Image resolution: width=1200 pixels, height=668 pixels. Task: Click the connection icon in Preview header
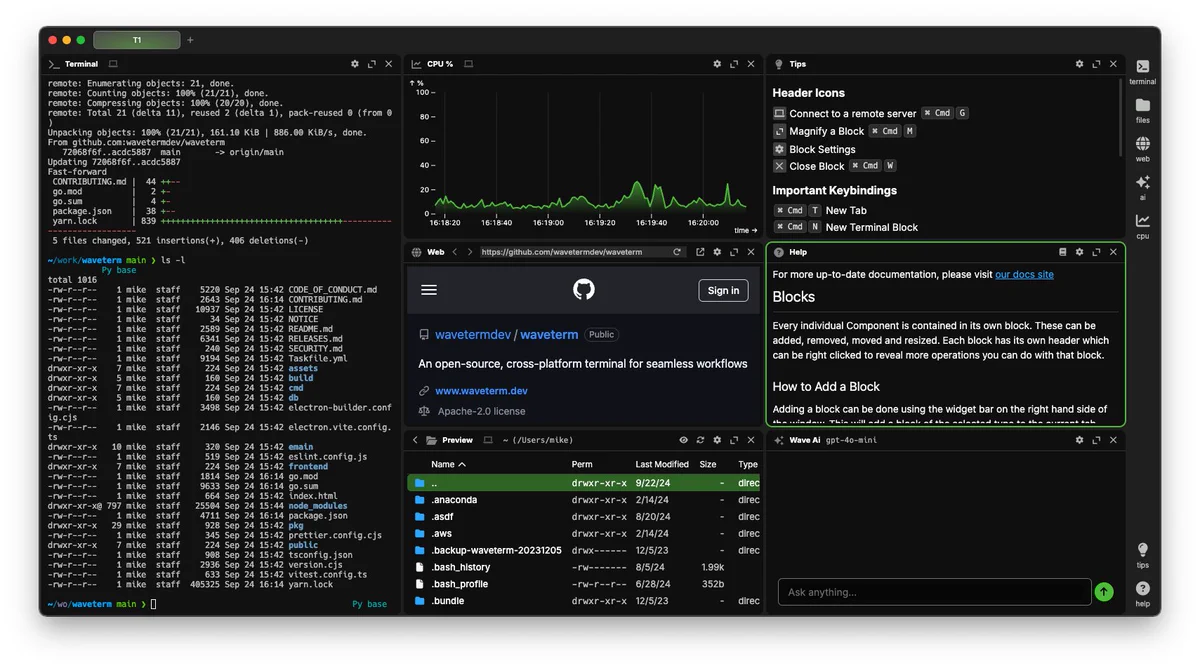tap(488, 440)
